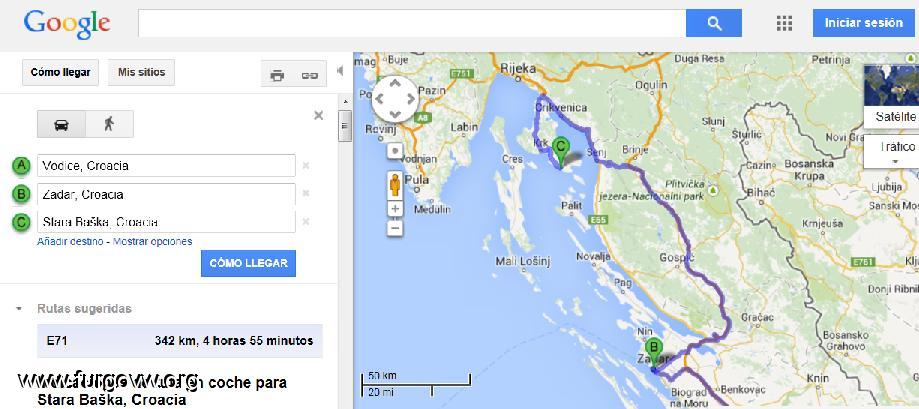Remove the Vodice, Croacia destination
The width and height of the screenshot is (919, 409).
[305, 166]
